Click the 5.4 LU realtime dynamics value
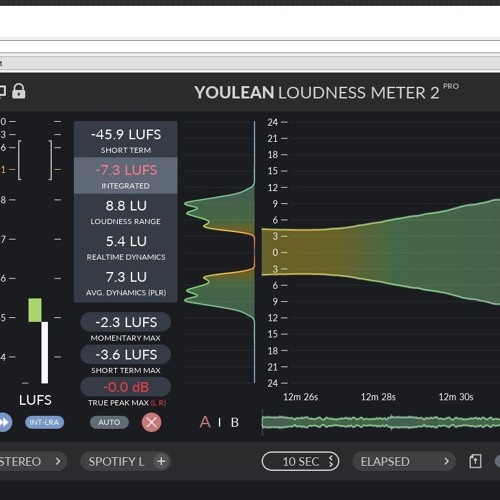The height and width of the screenshot is (500, 500). pyautogui.click(x=126, y=242)
